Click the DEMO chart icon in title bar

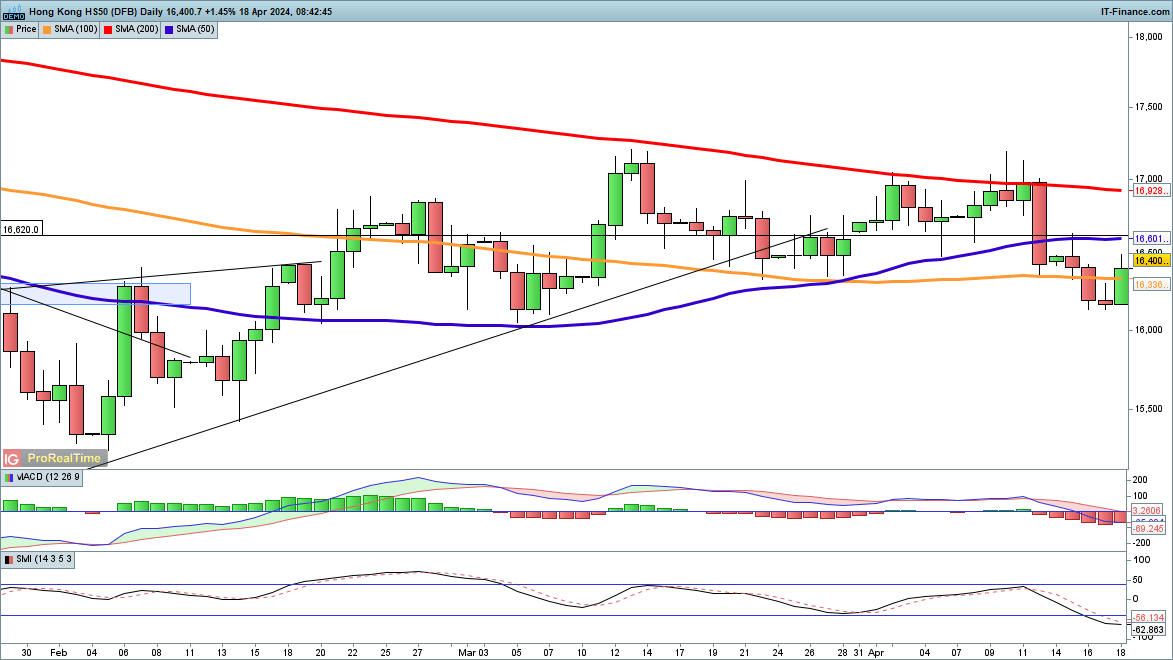[13, 11]
